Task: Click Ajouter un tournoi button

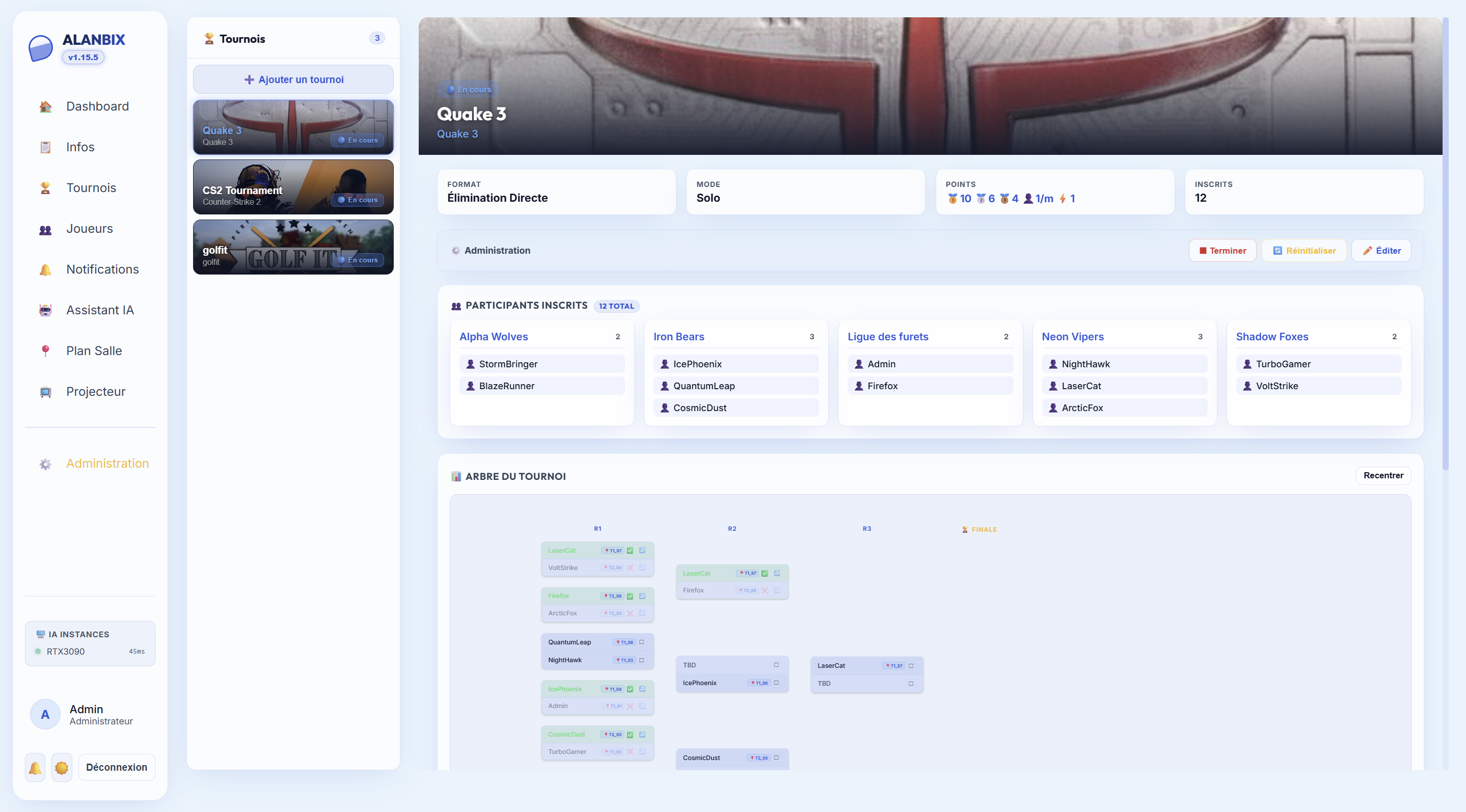Action: pos(293,79)
